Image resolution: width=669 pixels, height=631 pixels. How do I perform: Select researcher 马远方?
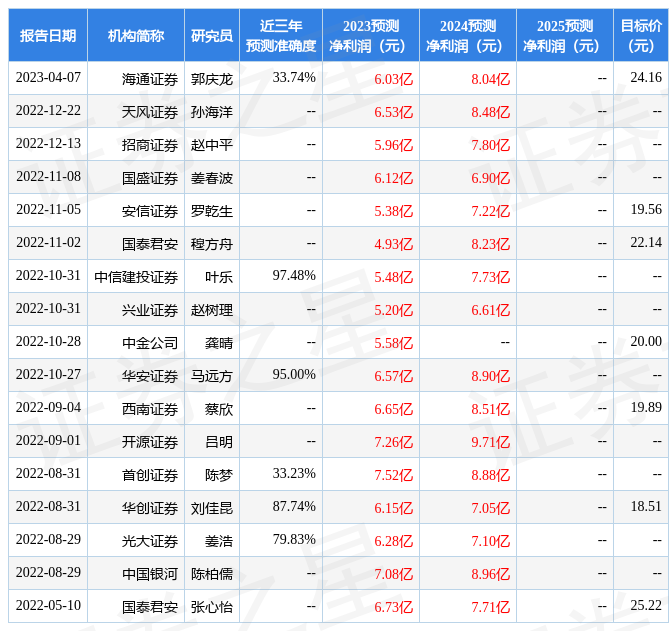(x=212, y=376)
